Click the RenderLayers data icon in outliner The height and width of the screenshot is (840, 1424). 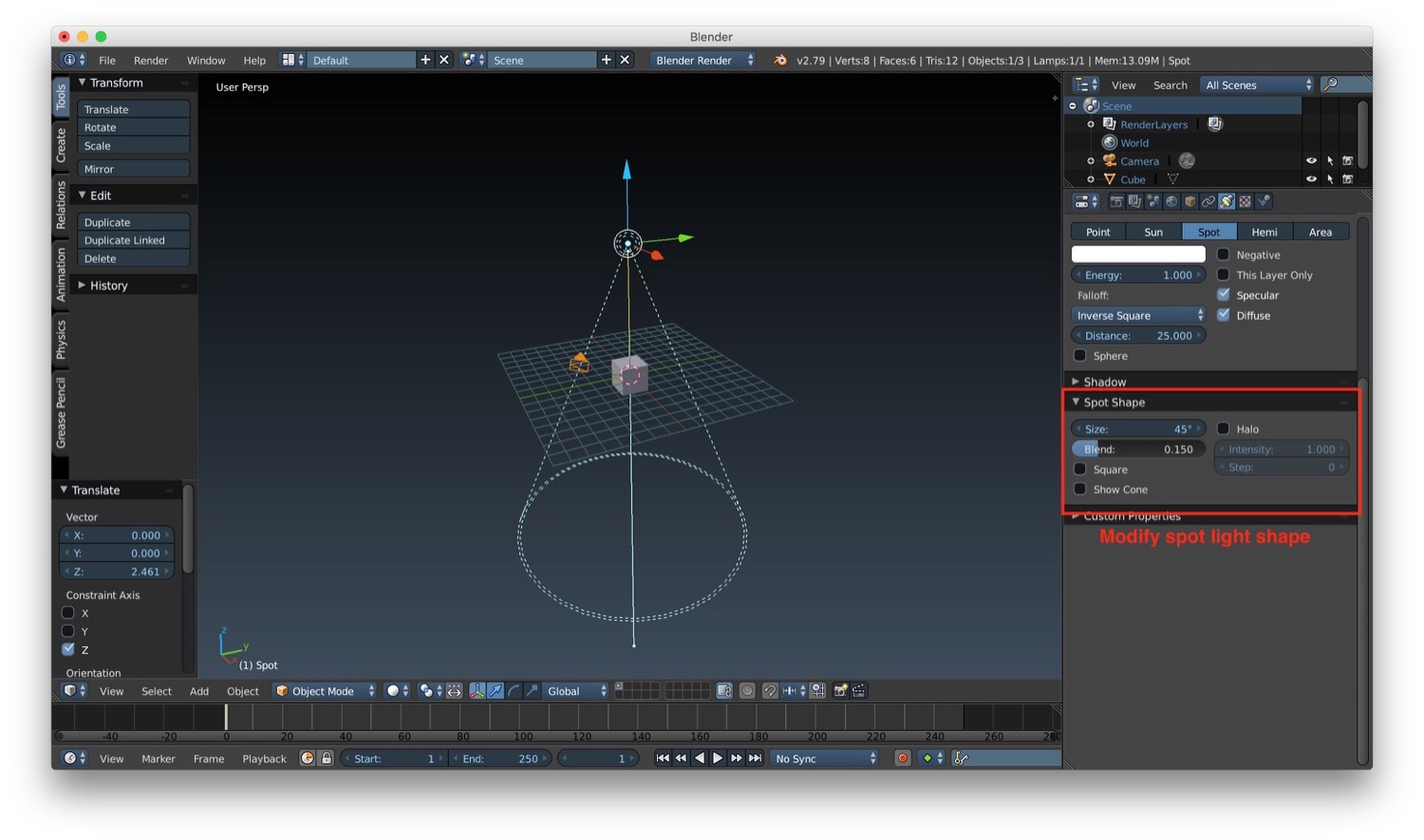(x=1214, y=124)
